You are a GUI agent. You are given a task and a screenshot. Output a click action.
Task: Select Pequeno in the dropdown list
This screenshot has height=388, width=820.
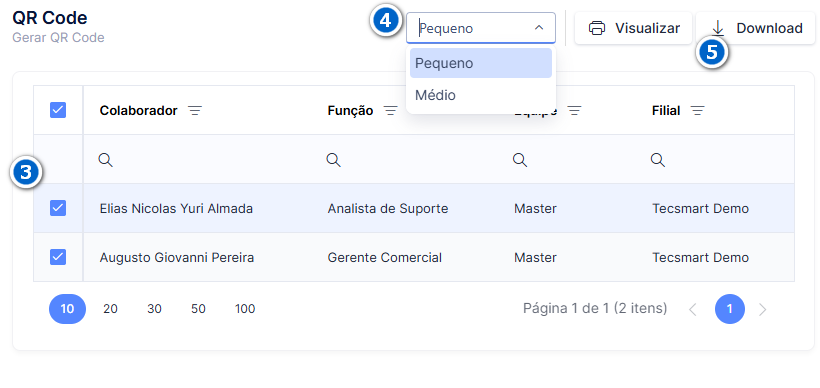[481, 63]
